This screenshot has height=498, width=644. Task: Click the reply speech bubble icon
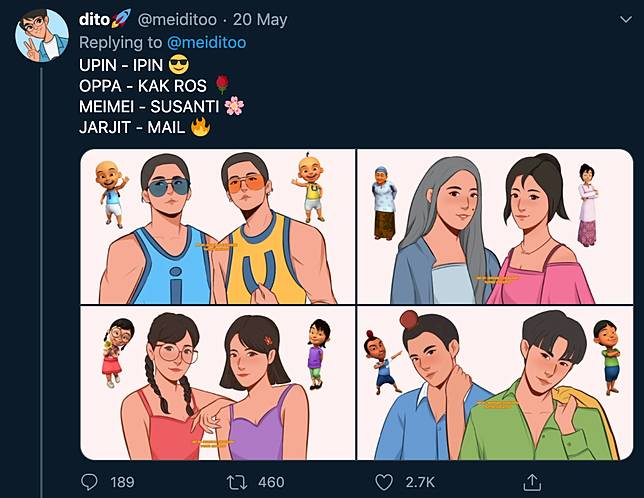[x=90, y=482]
